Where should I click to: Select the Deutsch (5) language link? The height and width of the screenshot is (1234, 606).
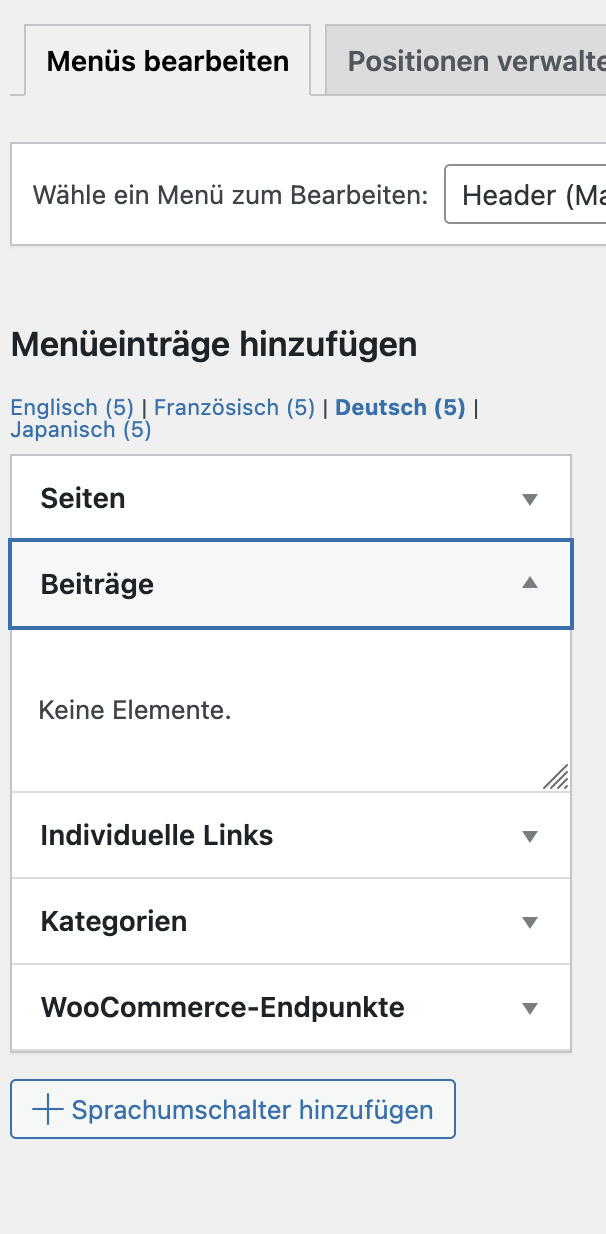(x=400, y=408)
